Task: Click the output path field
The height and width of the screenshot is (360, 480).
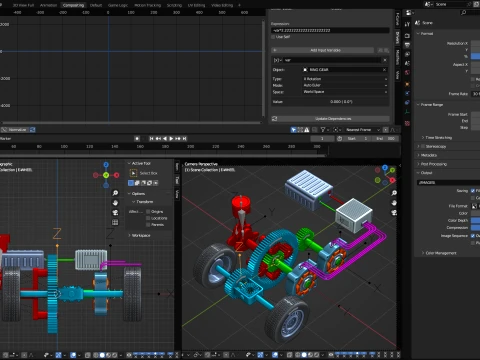Action: [x=448, y=183]
